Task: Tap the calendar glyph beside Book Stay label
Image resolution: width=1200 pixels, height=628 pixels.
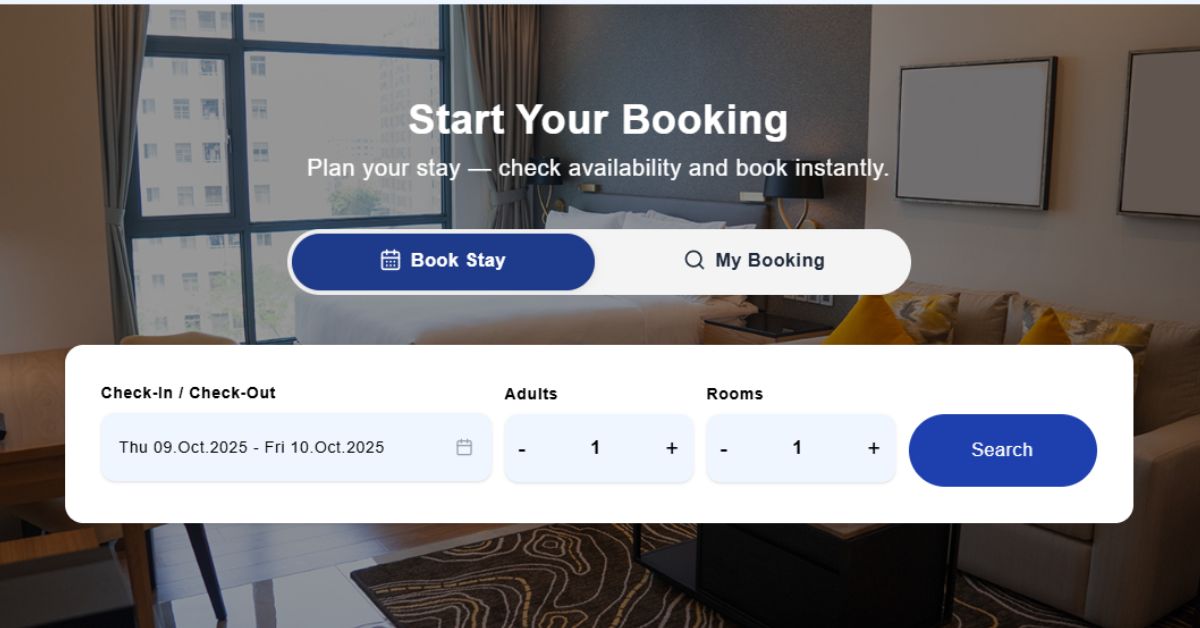Action: tap(389, 260)
